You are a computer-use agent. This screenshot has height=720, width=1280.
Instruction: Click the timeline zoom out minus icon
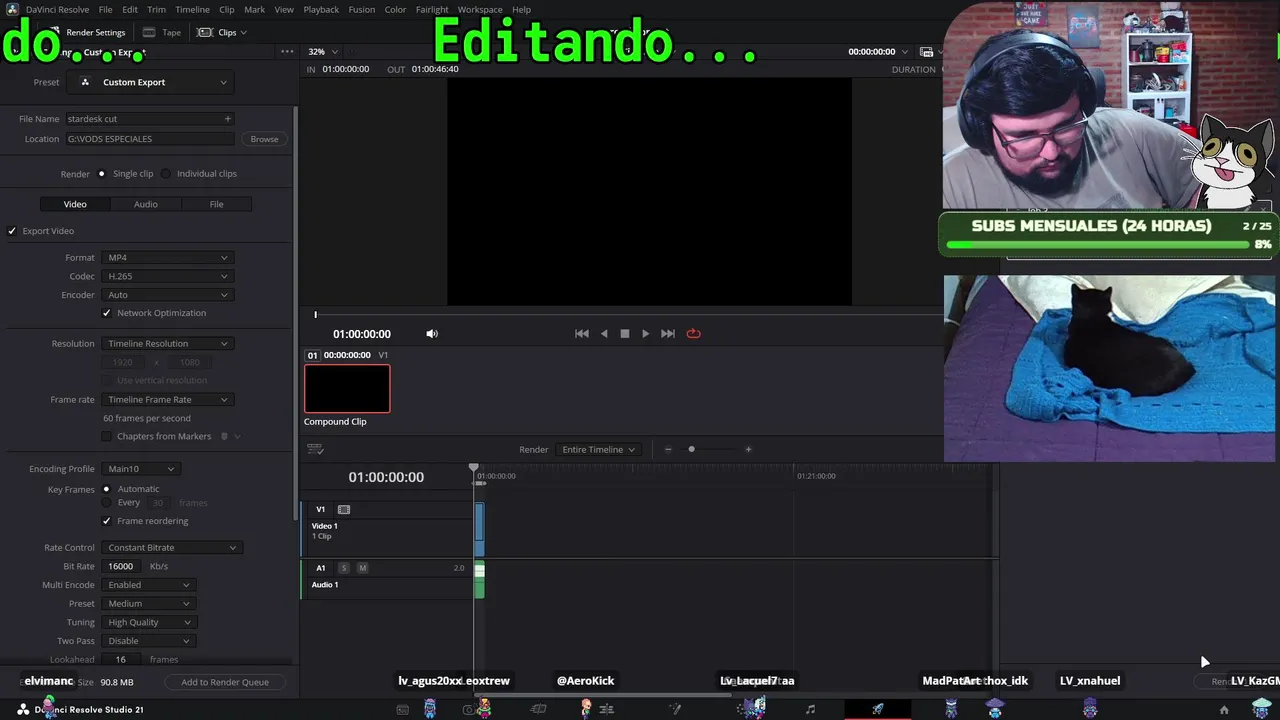668,450
